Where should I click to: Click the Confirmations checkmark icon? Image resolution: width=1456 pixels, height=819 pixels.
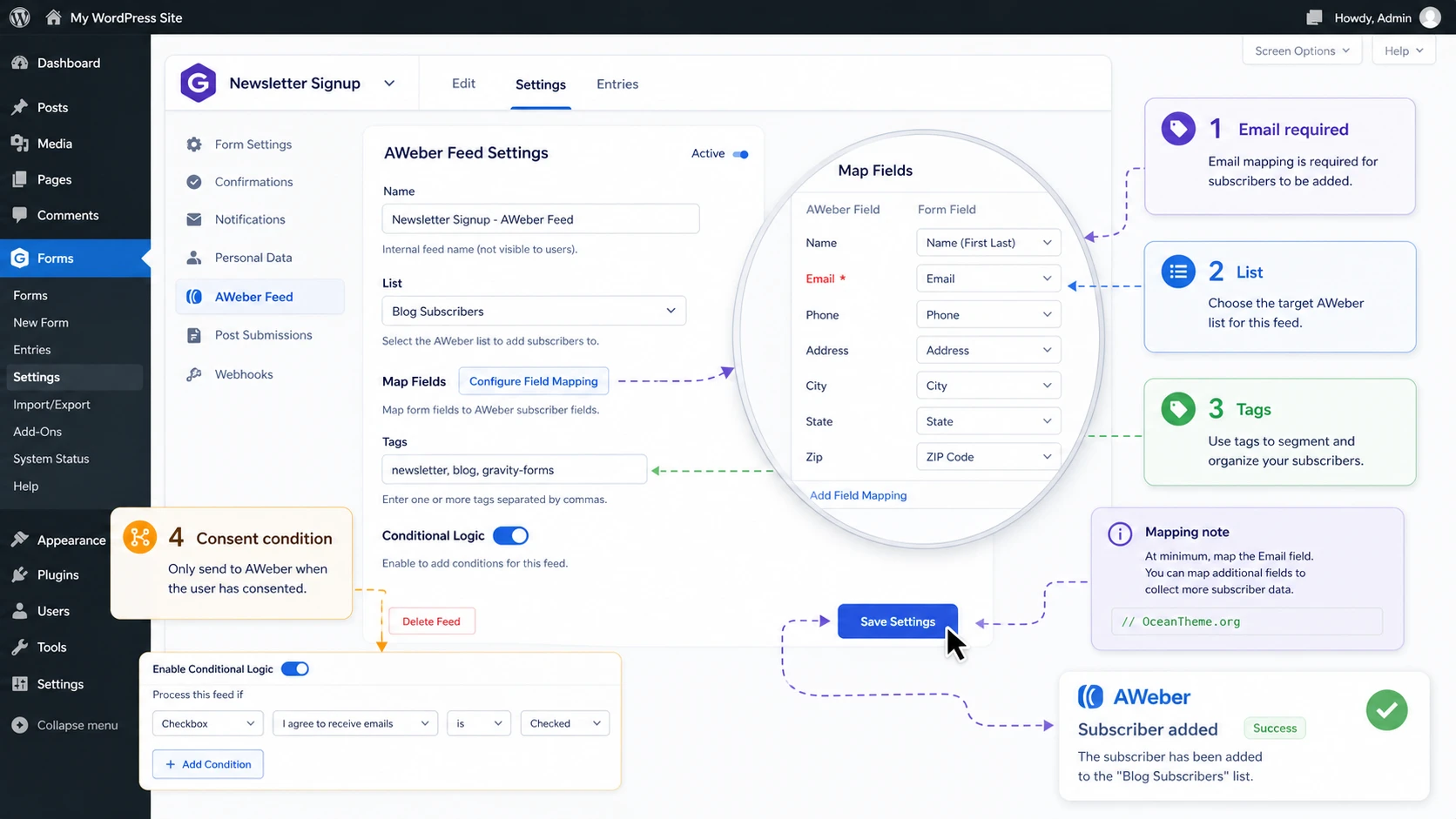point(194,182)
